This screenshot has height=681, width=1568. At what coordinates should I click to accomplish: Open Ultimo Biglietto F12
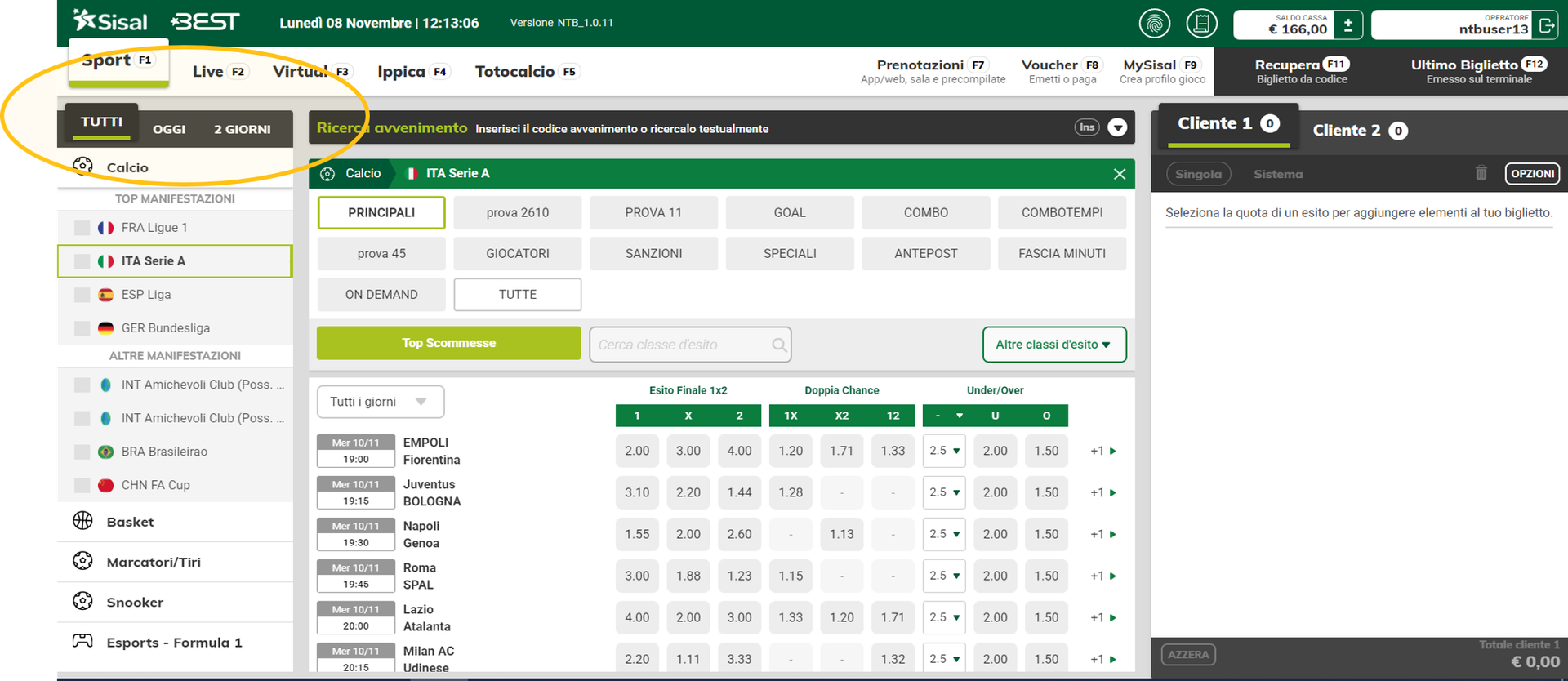[1479, 71]
